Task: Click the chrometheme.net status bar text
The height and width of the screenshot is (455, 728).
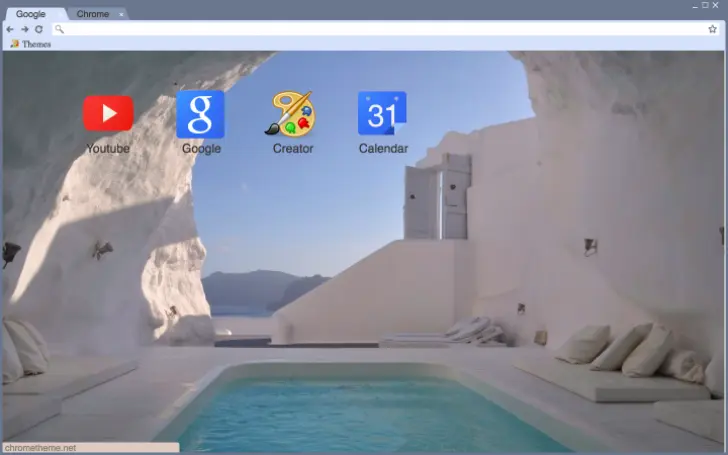Action: point(40,448)
